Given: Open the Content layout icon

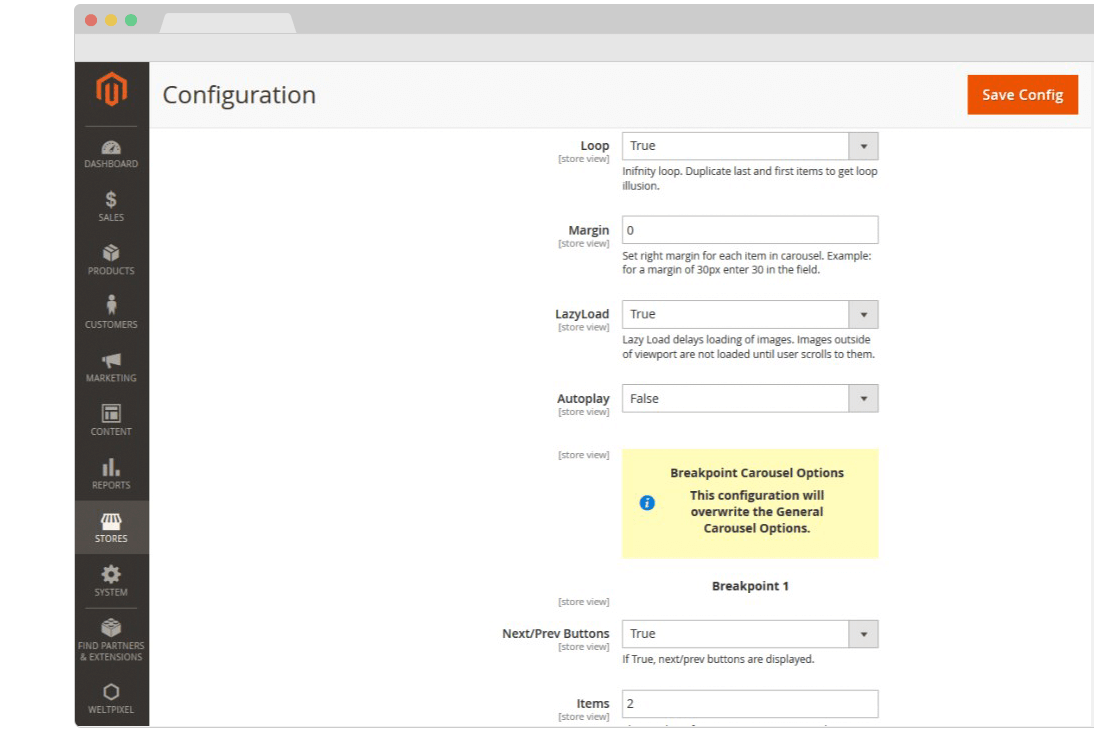Looking at the screenshot, I should click(x=111, y=414).
